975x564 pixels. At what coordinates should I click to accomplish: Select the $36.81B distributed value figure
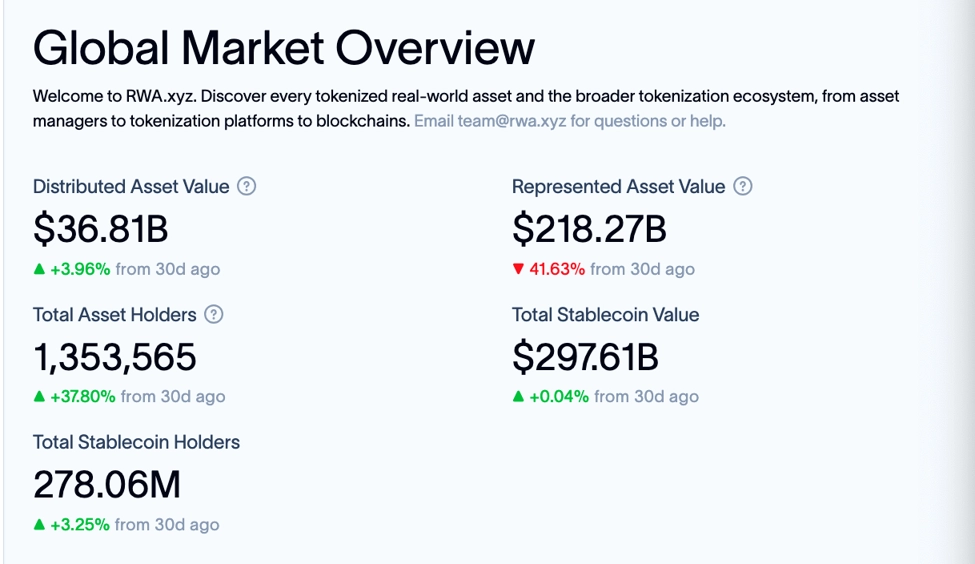coord(101,229)
